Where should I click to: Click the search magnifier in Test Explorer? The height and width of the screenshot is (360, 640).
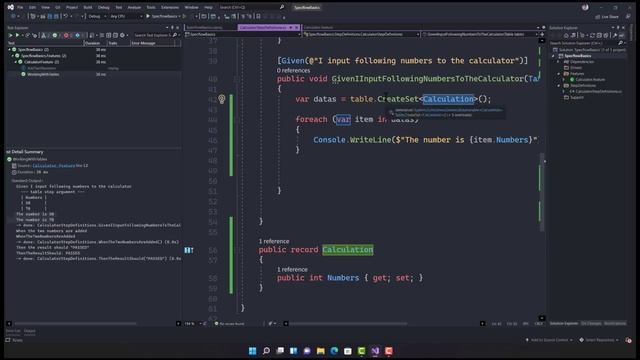(x=175, y=36)
